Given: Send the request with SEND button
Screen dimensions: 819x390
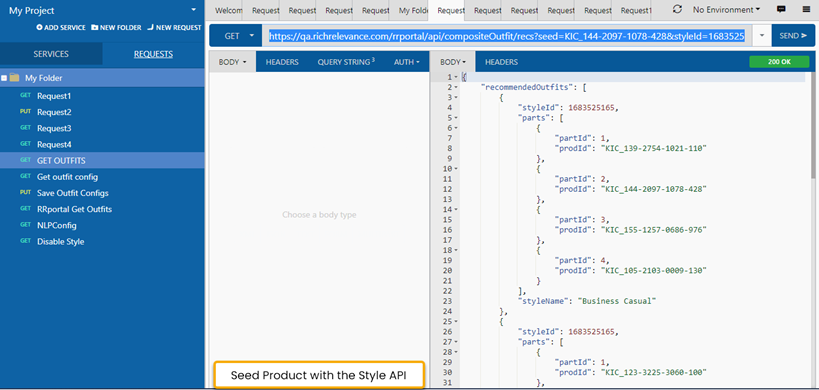Looking at the screenshot, I should point(793,36).
